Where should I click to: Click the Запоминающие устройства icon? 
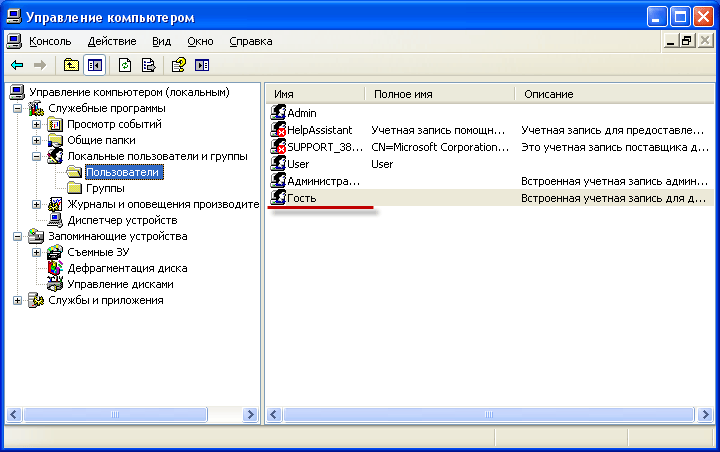[36, 236]
